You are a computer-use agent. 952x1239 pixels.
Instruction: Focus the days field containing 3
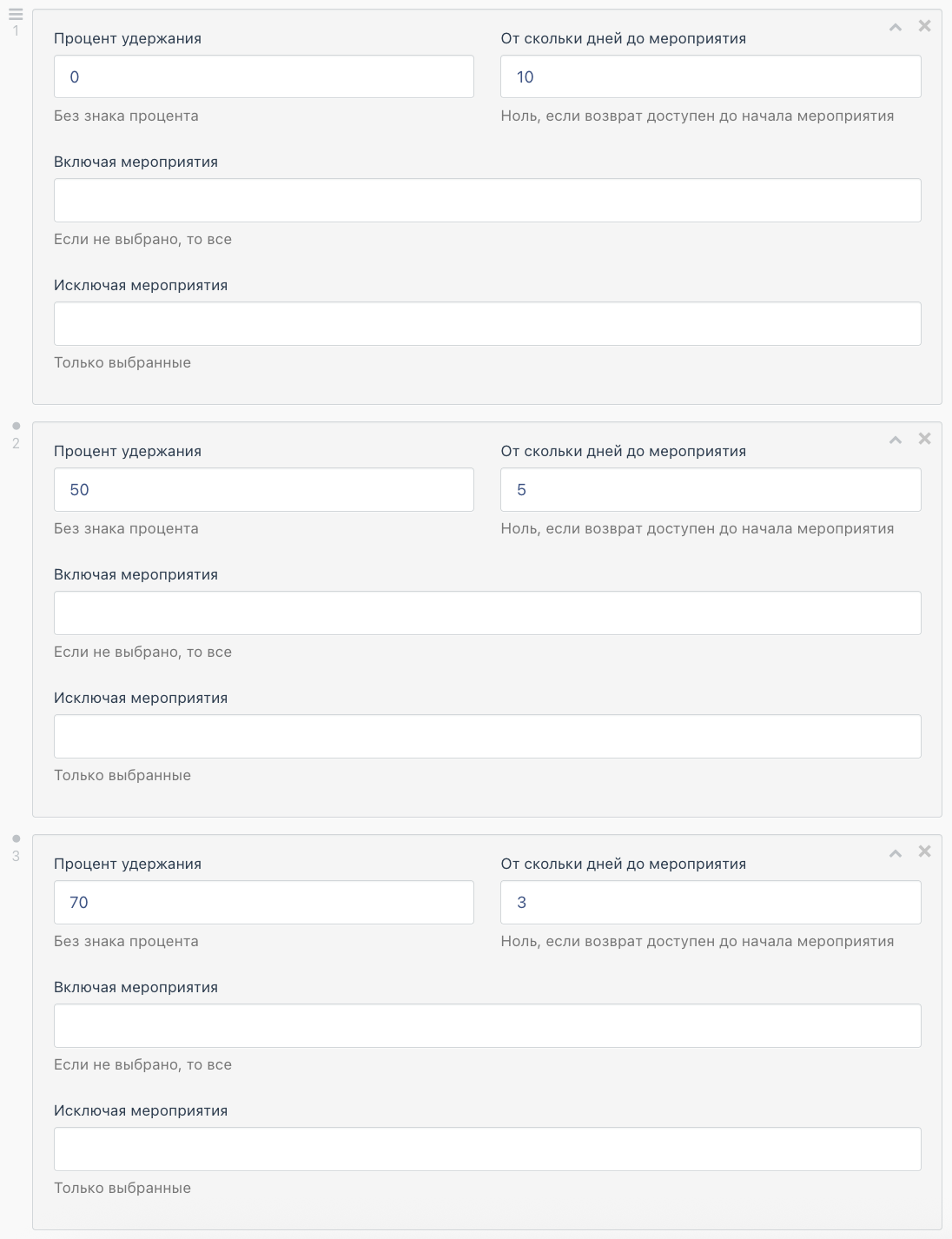coord(711,903)
